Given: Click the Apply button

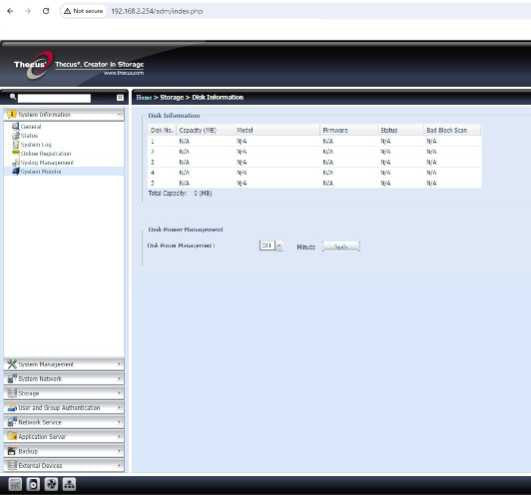Looking at the screenshot, I should point(341,246).
